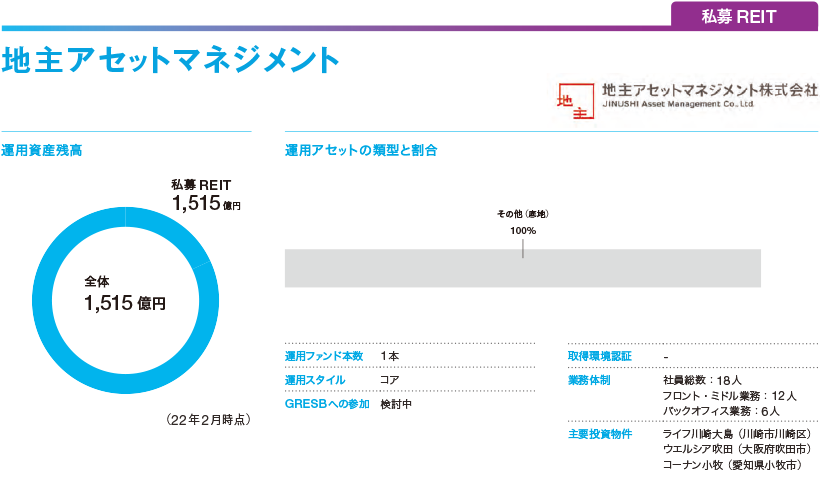This screenshot has width=820, height=495.
Task: Click the center value 1,515 億円
Action: [x=125, y=303]
